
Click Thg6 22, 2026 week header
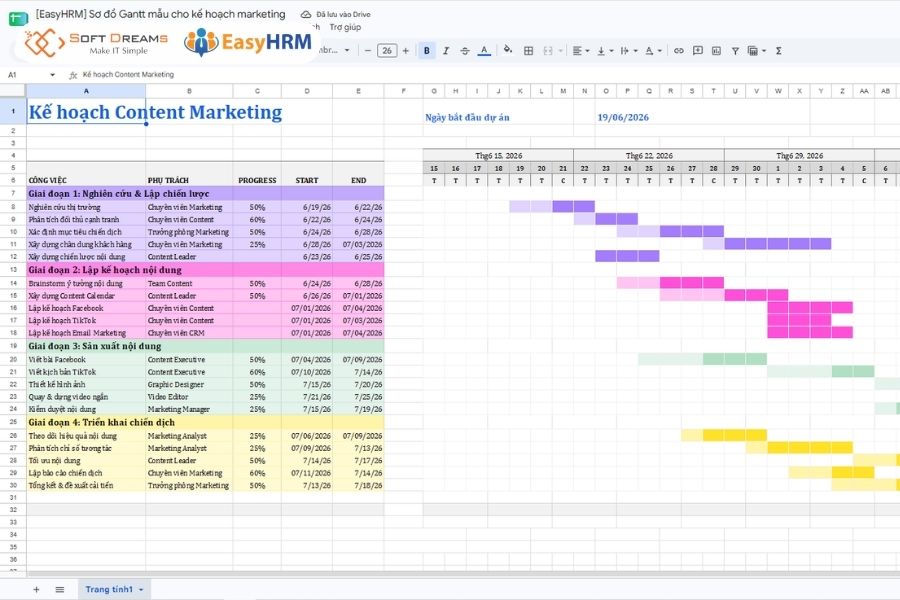tap(649, 156)
